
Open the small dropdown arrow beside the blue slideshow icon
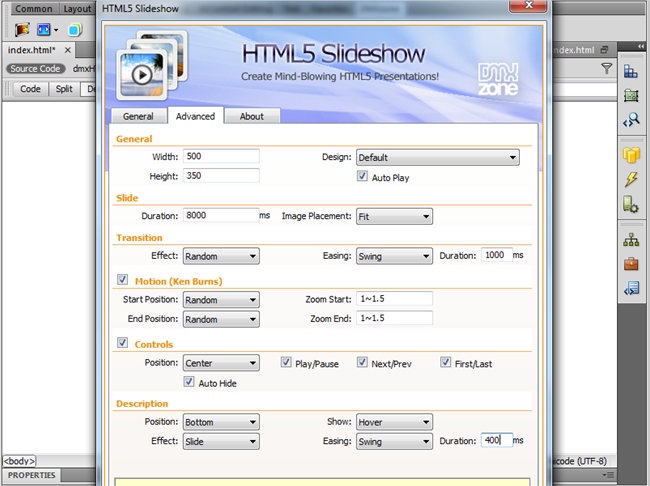(56, 30)
